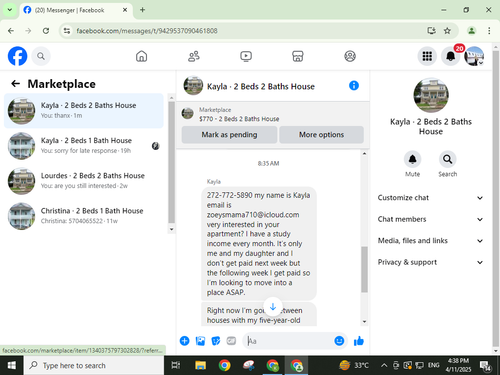Search in conversation magnifier icon

click(447, 159)
